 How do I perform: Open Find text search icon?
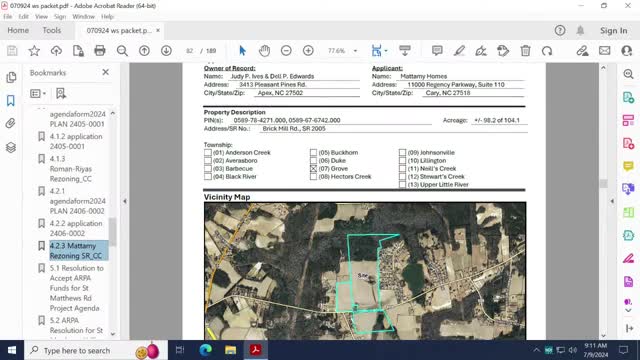click(x=122, y=51)
